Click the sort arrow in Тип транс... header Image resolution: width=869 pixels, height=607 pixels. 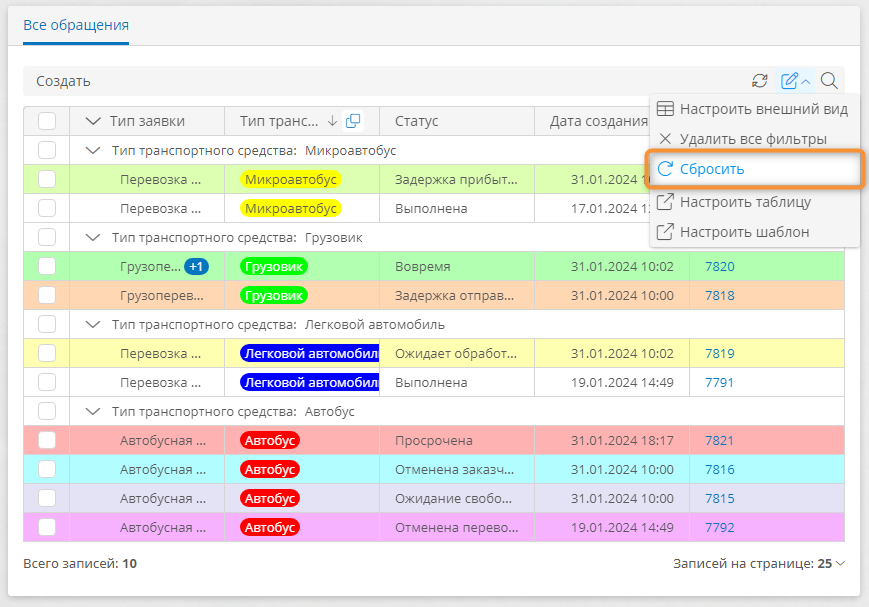[x=332, y=121]
